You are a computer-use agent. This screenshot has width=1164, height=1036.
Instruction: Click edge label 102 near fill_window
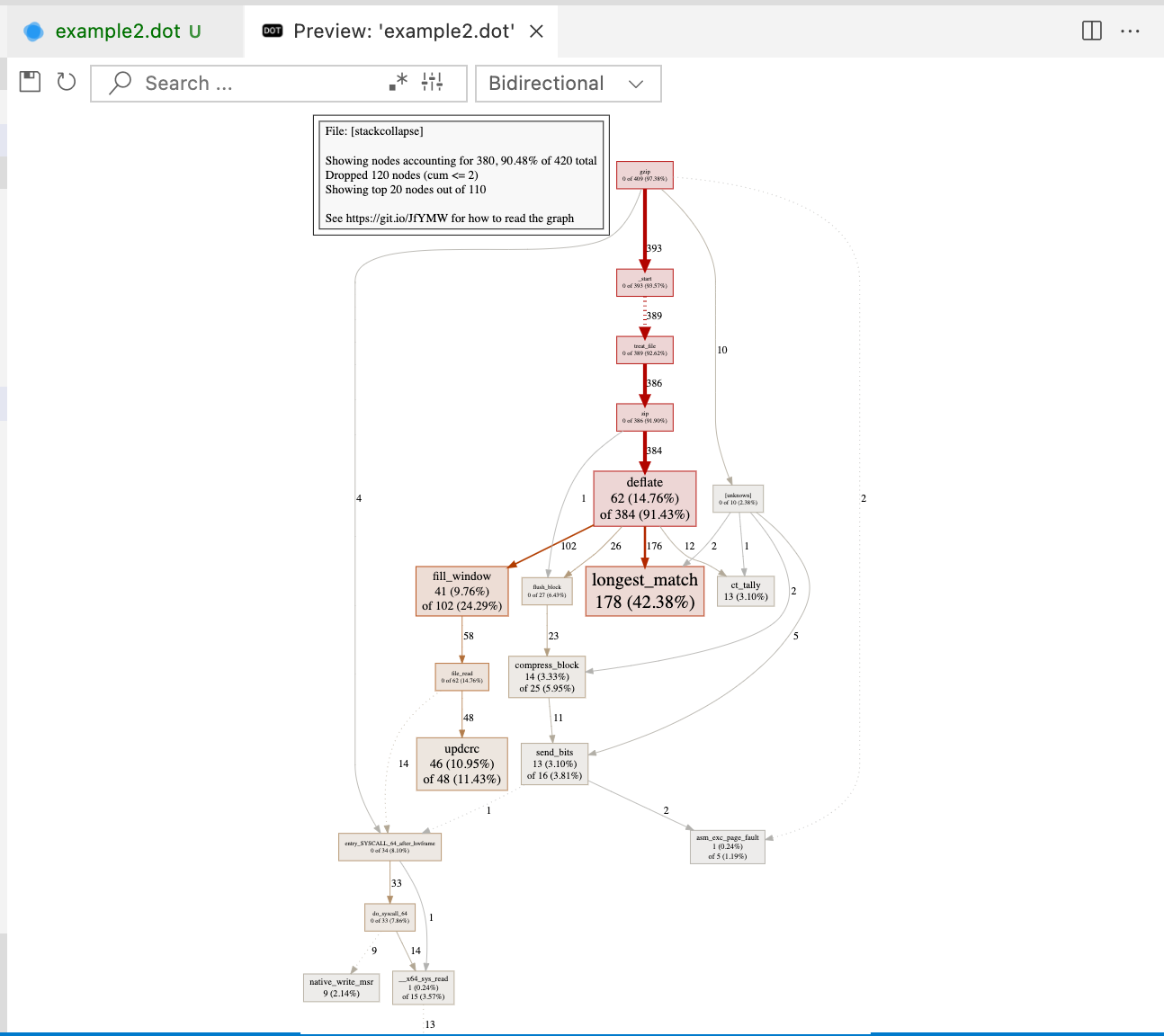(x=569, y=546)
